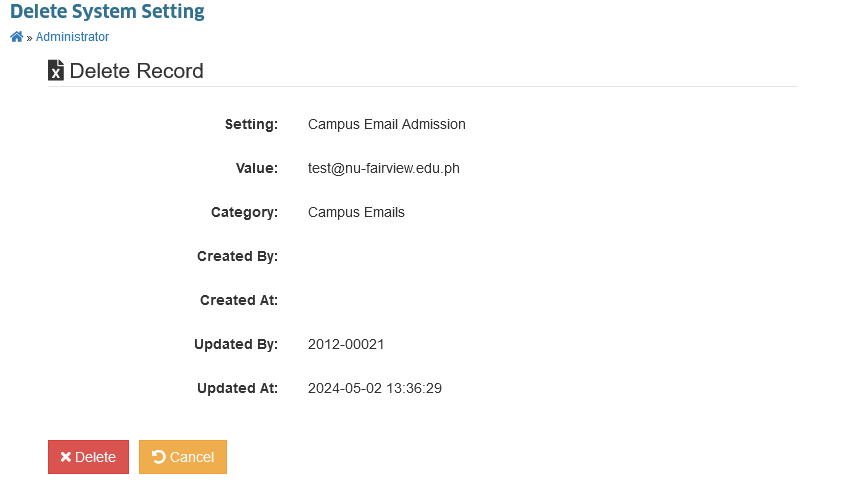The image size is (846, 482).
Task: Click the Setting field label
Action: click(251, 124)
